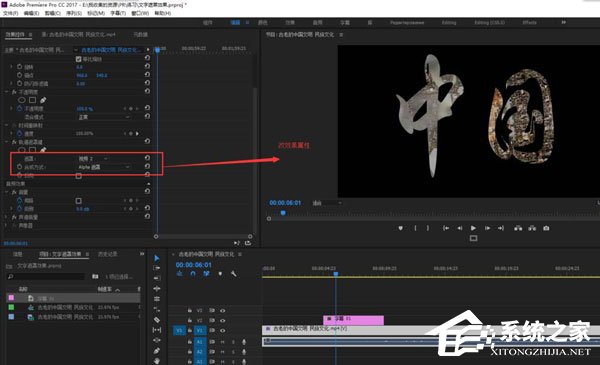Add a marker using the timeline marker icon

tap(220, 274)
